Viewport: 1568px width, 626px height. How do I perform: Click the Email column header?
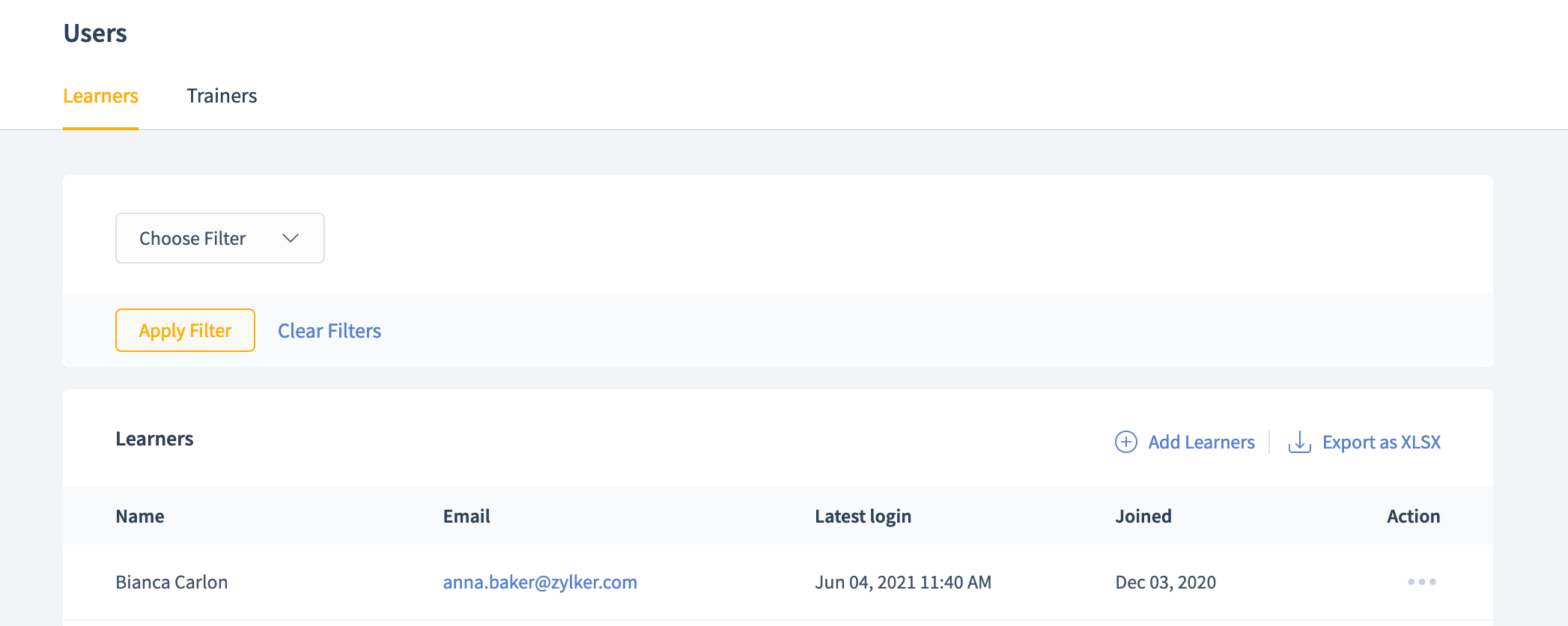pyautogui.click(x=467, y=516)
